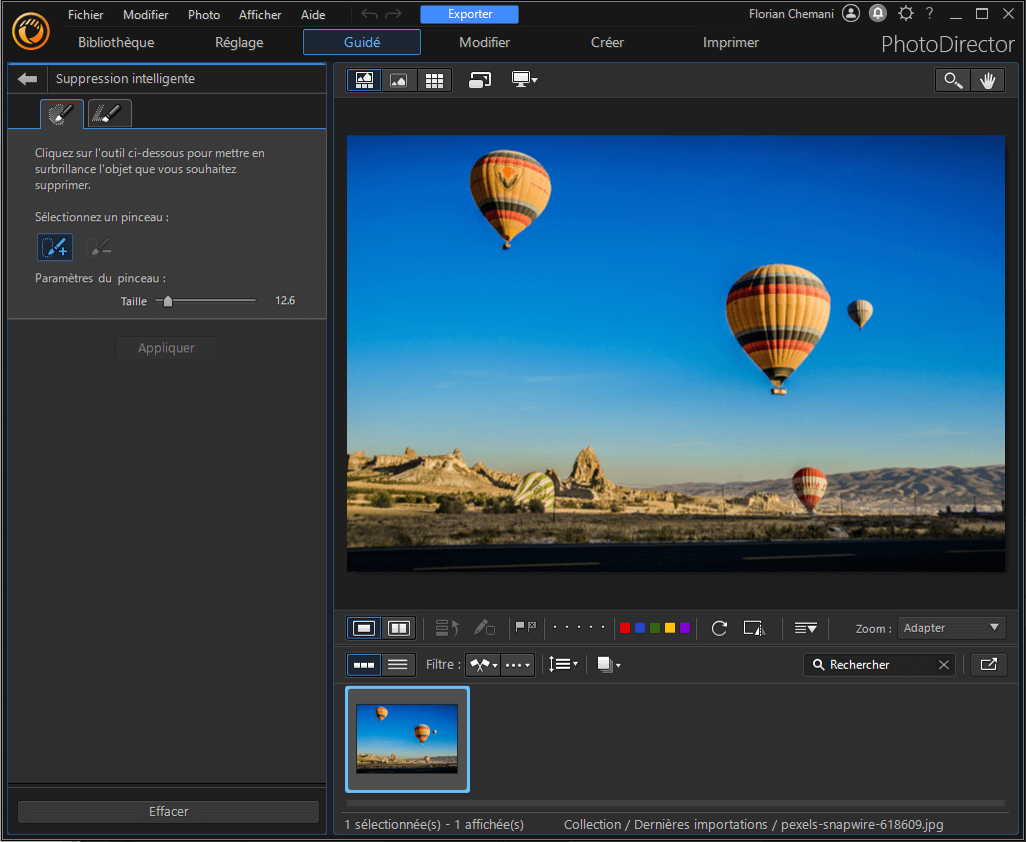Image resolution: width=1026 pixels, height=842 pixels.
Task: Open settings gear icon in title bar
Action: coord(905,13)
